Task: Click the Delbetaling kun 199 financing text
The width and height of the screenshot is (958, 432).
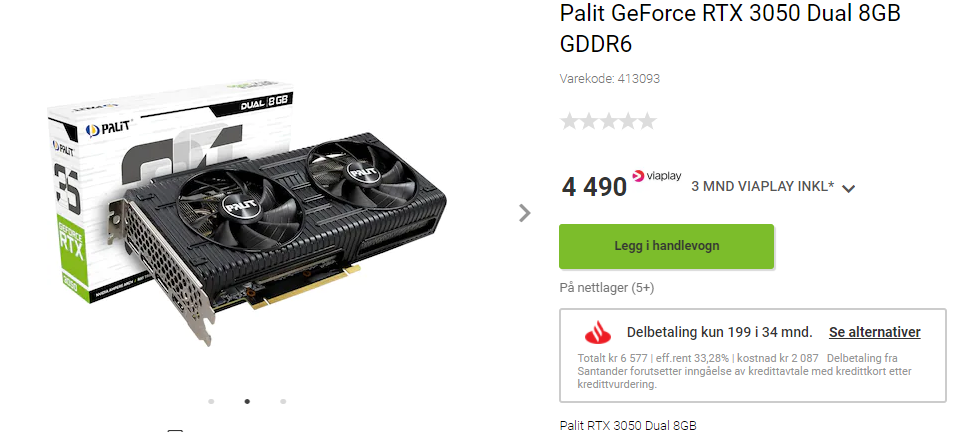Action: (x=720, y=332)
